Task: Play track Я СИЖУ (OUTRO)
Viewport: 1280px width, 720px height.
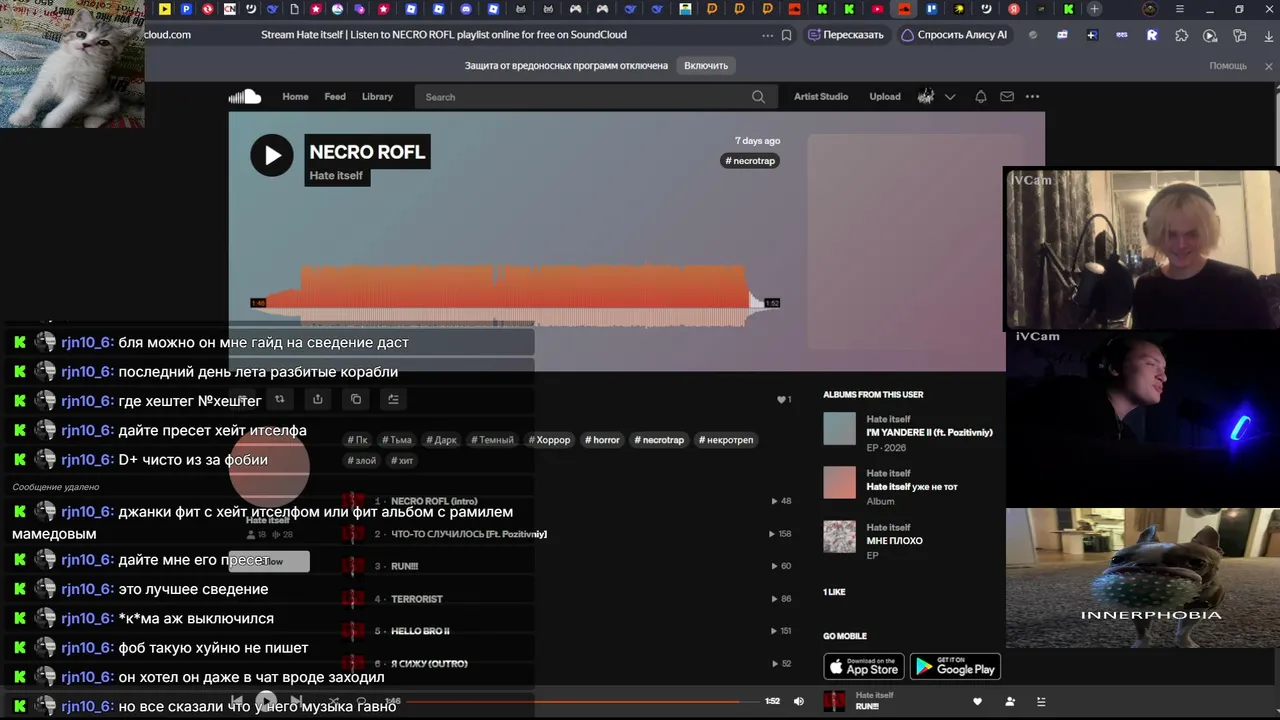Action: pos(429,664)
